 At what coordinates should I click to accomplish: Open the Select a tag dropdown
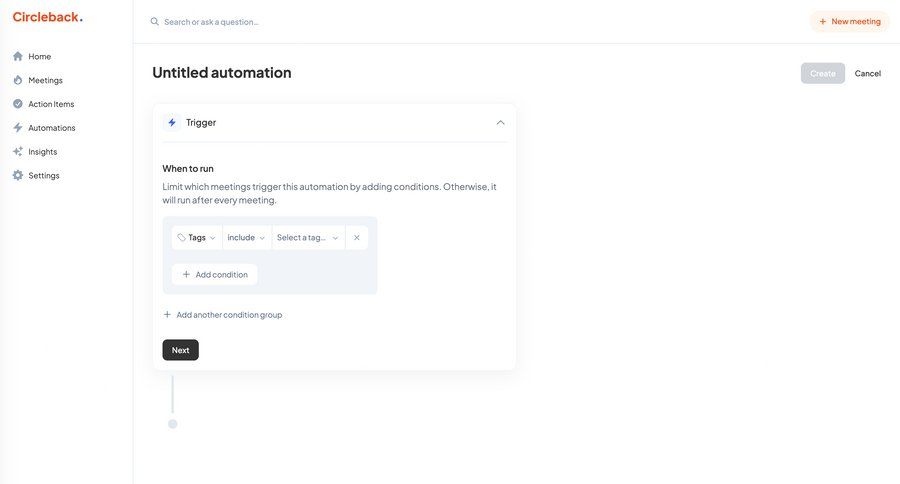click(x=308, y=238)
